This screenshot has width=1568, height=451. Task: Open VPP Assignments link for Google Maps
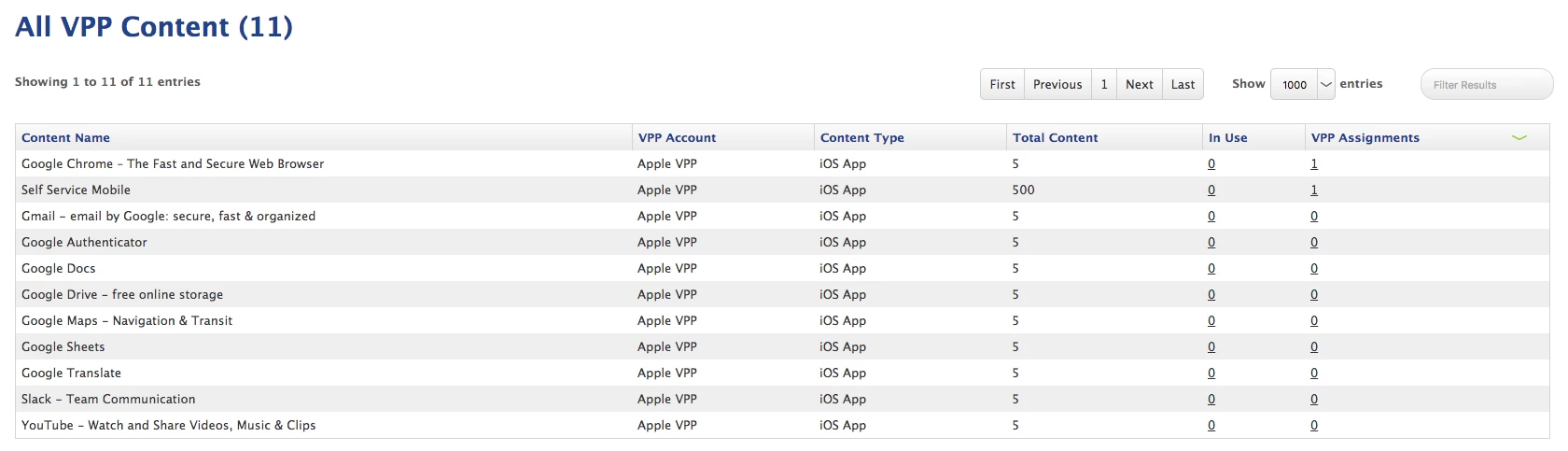point(1314,320)
